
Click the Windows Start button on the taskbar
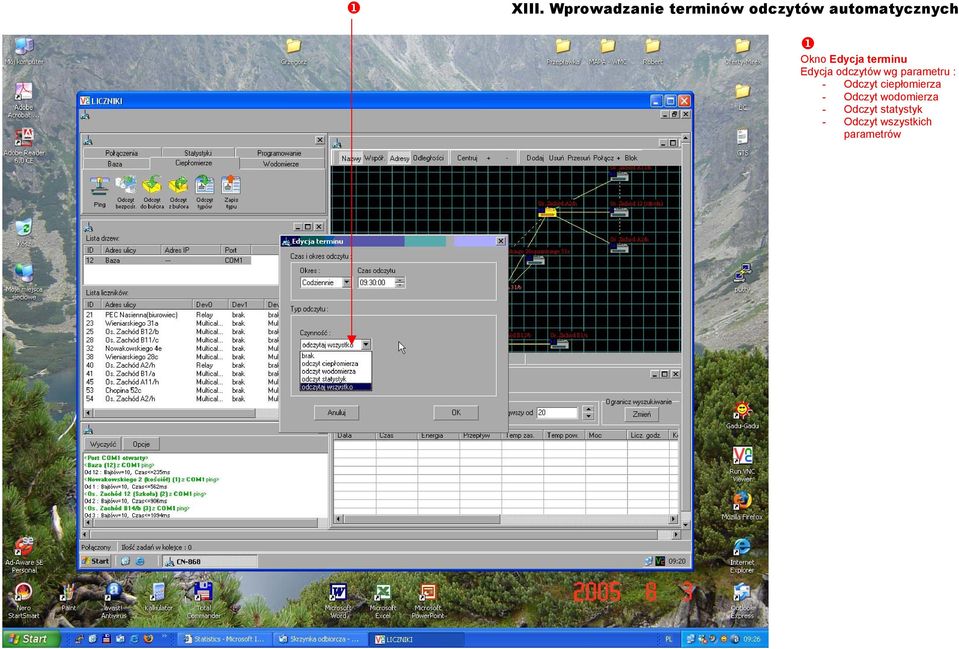pyautogui.click(x=31, y=639)
